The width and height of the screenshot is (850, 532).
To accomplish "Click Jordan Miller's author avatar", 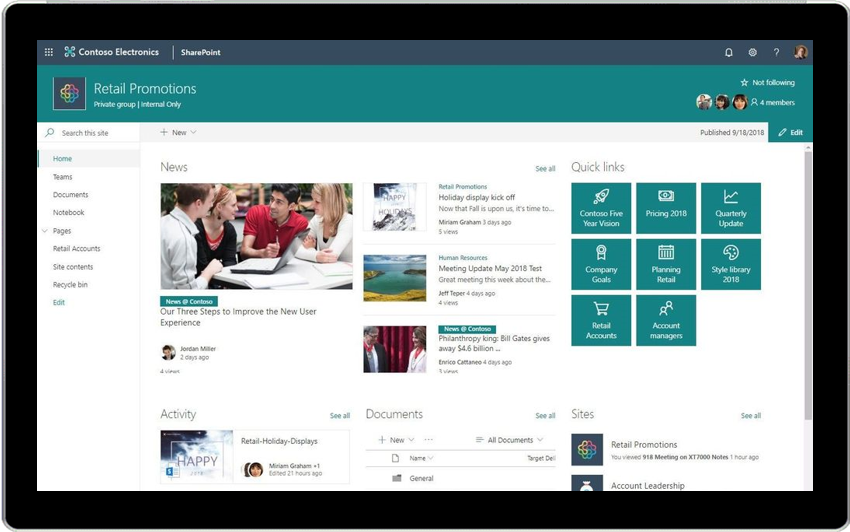I will click(x=169, y=352).
